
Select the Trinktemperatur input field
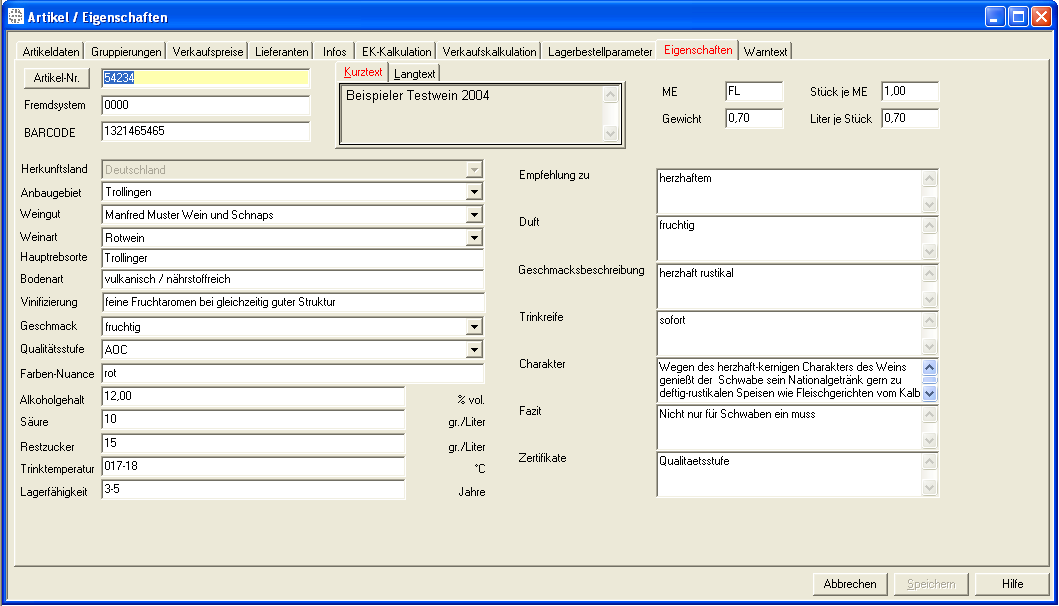click(253, 467)
